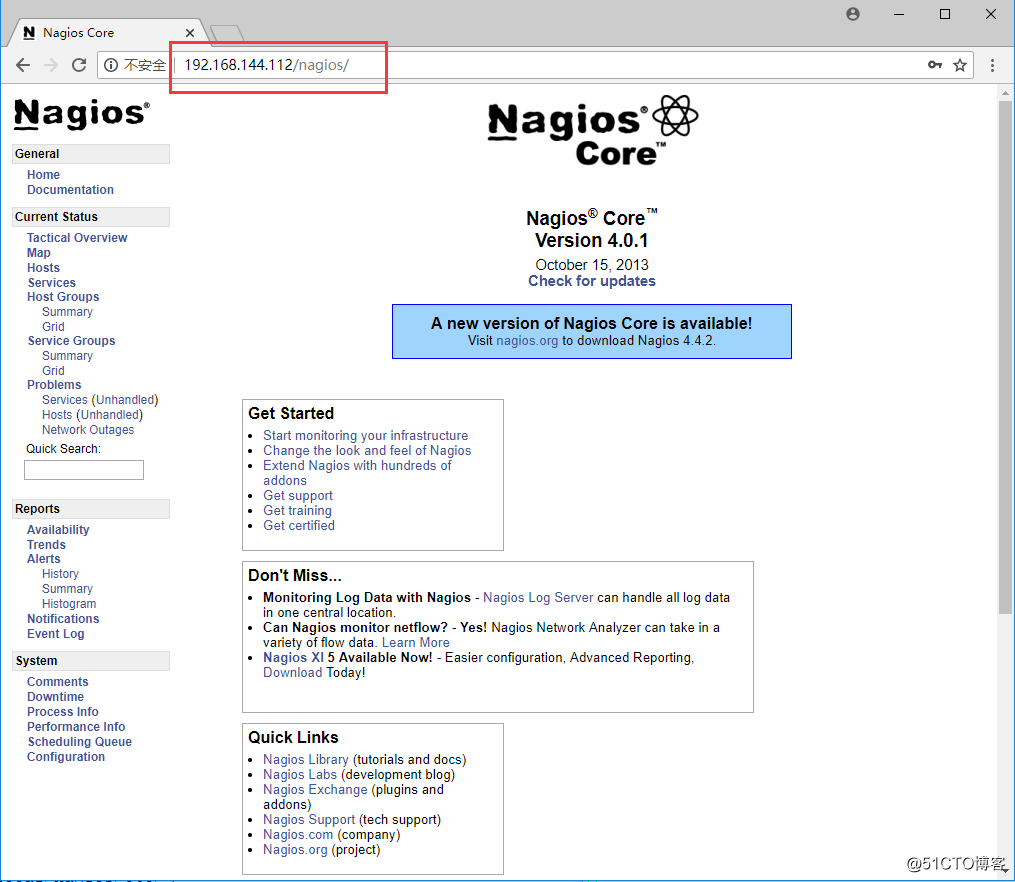Reload the page with the refresh icon
The image size is (1015, 882).
[x=79, y=65]
